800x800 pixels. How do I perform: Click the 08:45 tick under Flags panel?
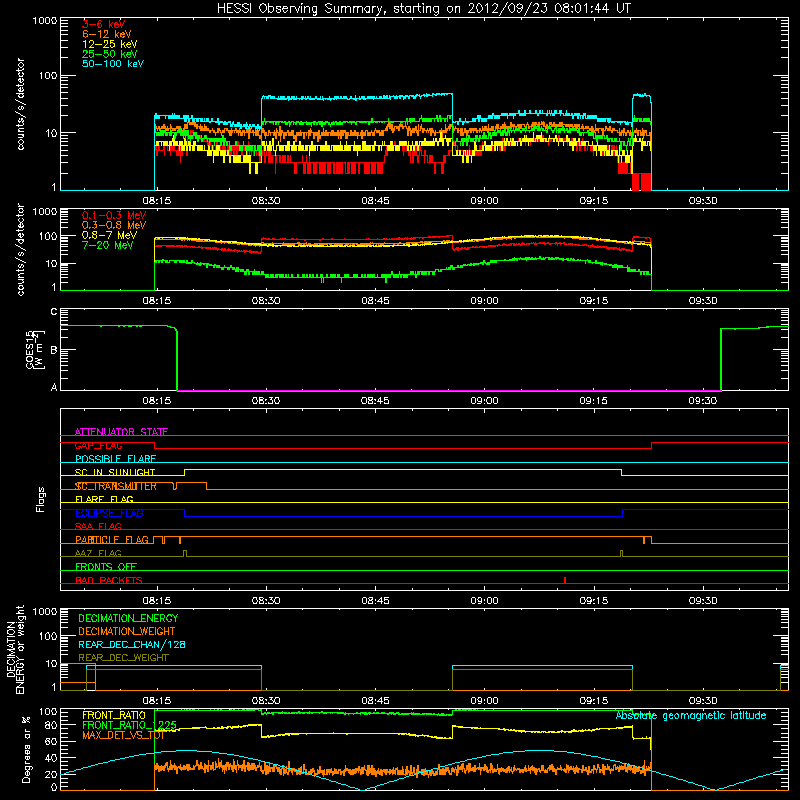[x=375, y=601]
